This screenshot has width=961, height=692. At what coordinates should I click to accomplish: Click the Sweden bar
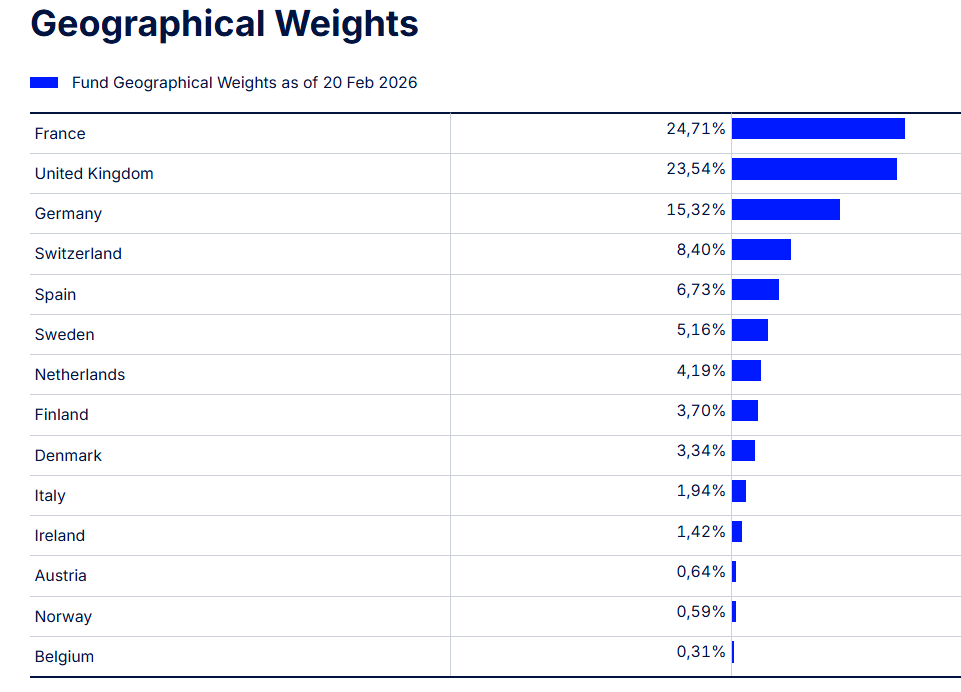pos(750,330)
